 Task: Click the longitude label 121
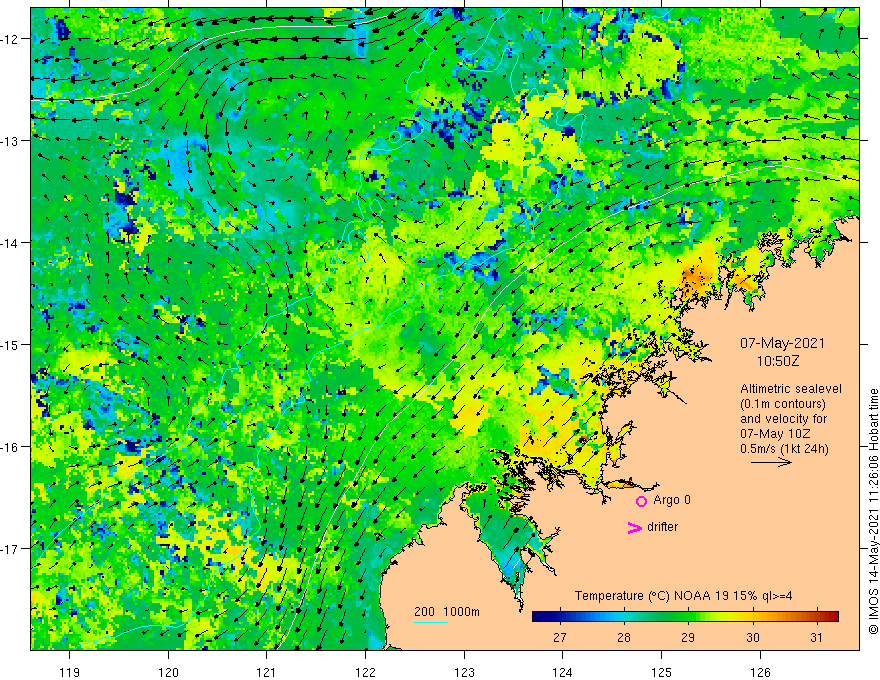tap(267, 672)
